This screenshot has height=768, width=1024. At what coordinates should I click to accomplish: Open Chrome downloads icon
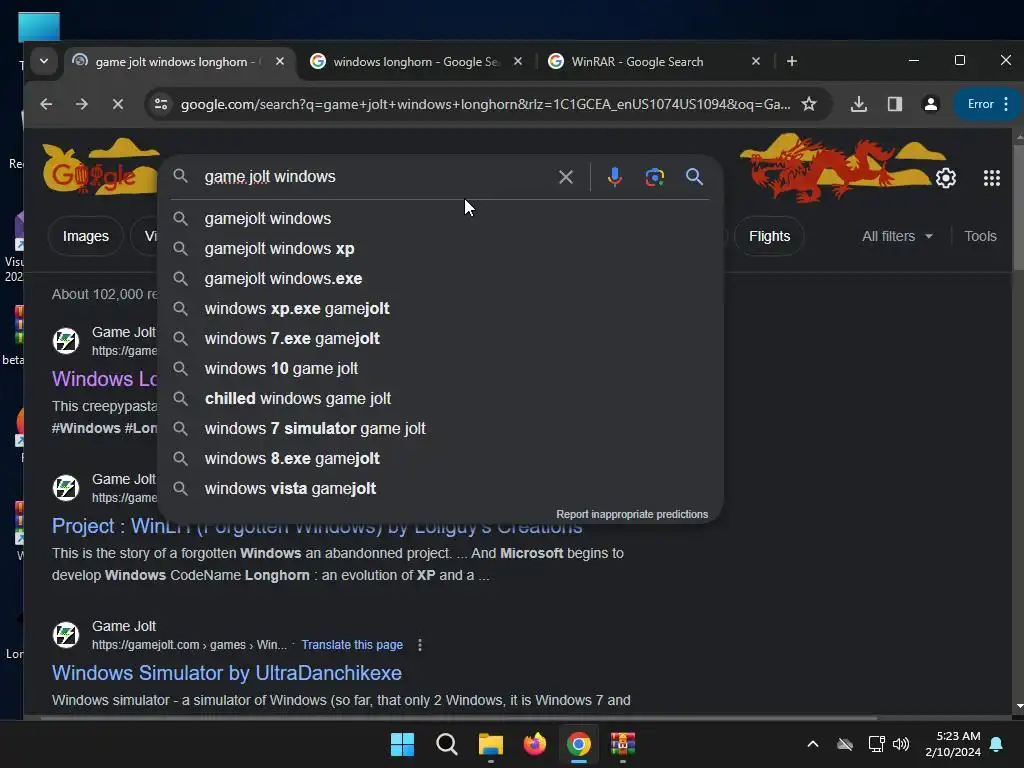(859, 104)
